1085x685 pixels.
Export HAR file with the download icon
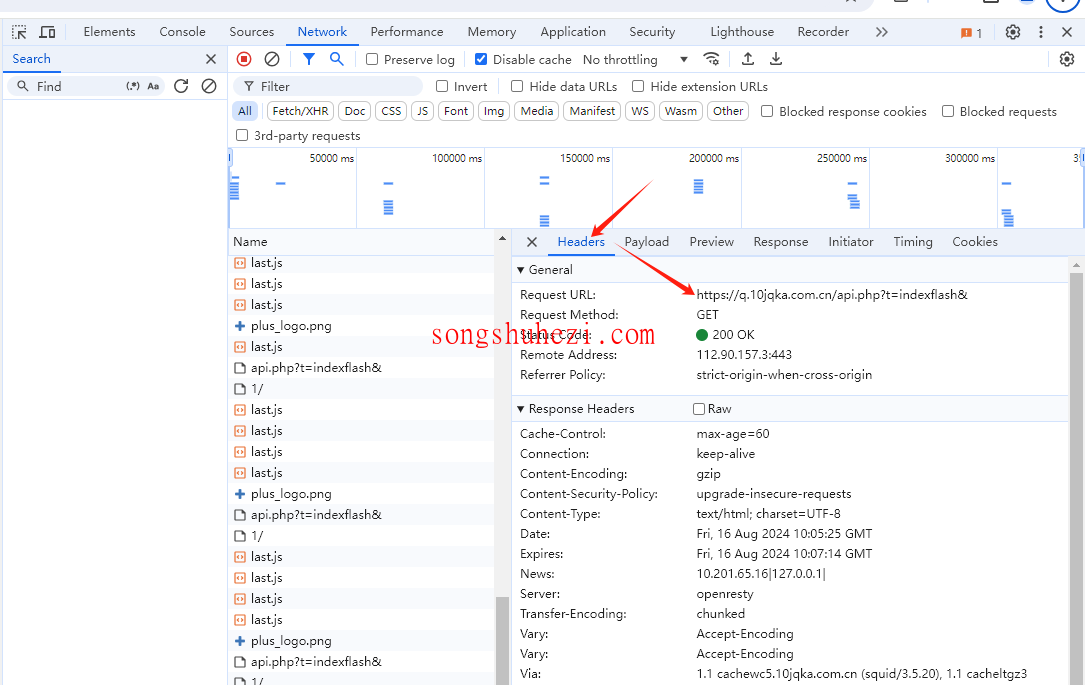click(776, 59)
